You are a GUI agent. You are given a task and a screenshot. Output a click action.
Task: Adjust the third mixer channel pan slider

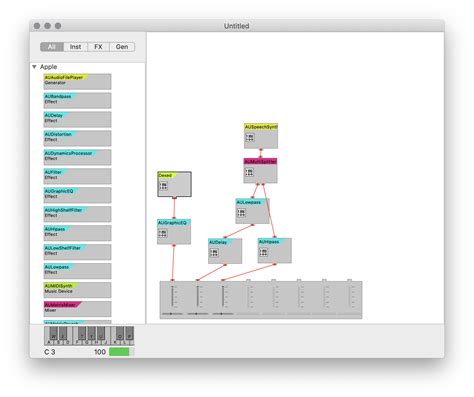click(223, 314)
